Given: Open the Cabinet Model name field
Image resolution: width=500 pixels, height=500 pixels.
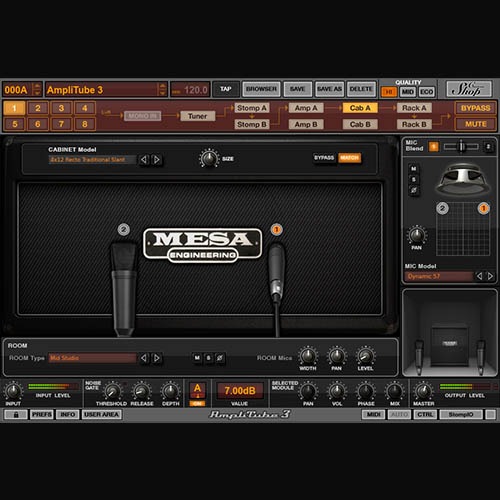Looking at the screenshot, I should tap(92, 160).
